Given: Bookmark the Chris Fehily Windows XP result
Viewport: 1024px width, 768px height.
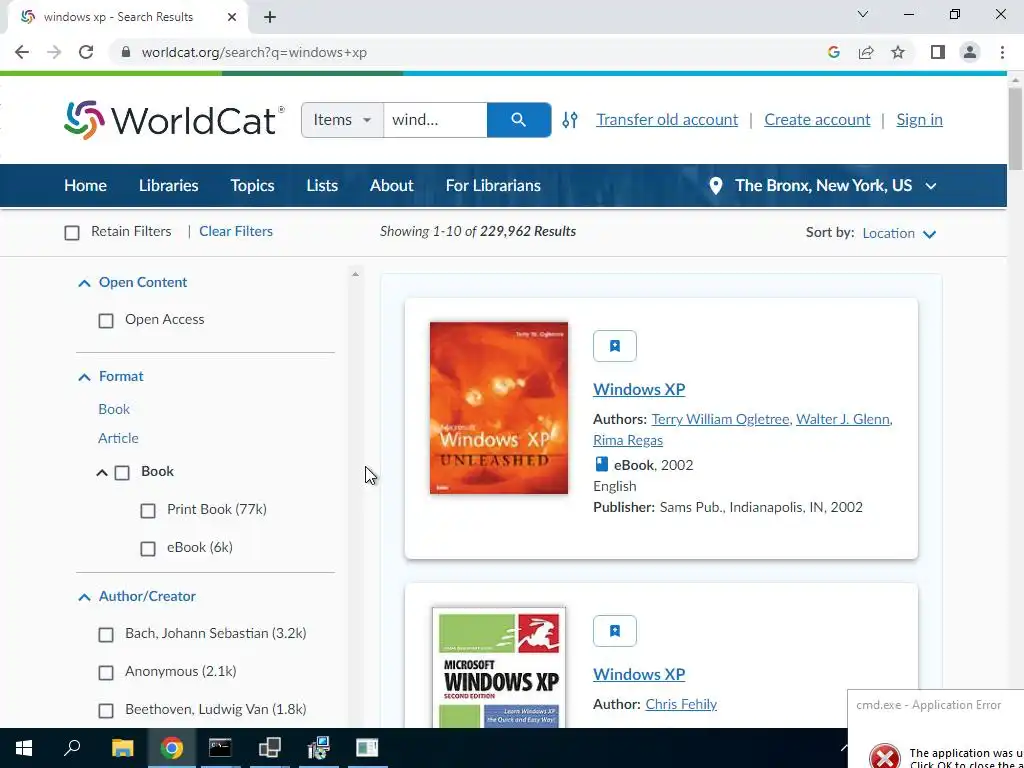Looking at the screenshot, I should coord(615,631).
